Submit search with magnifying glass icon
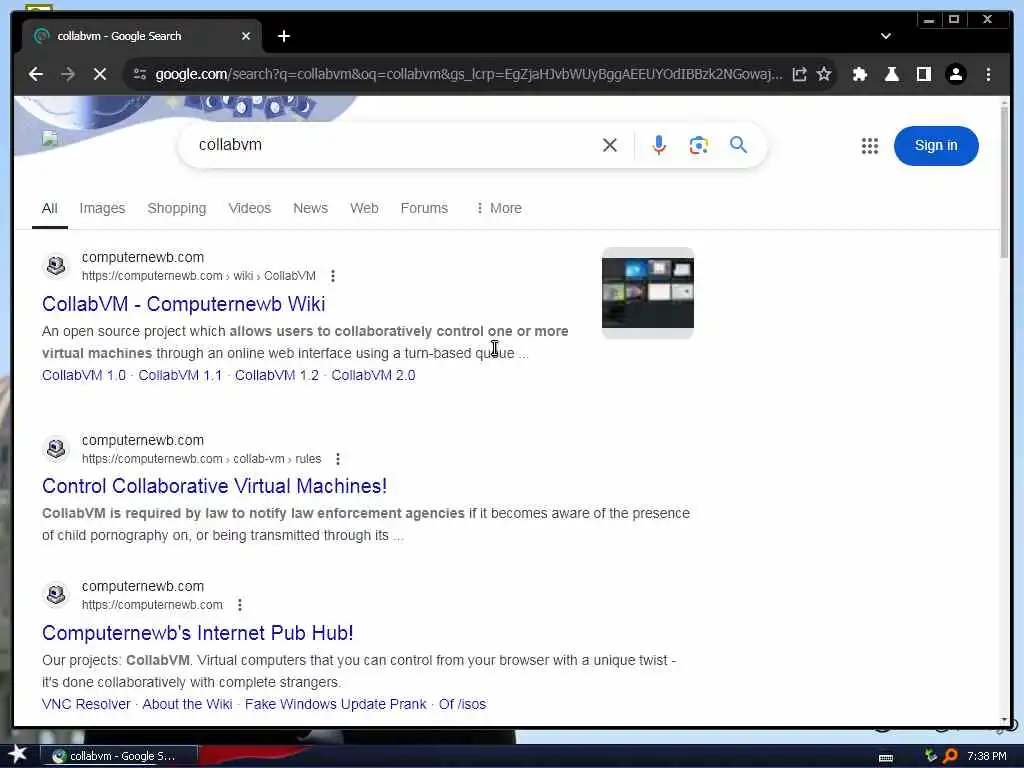The height and width of the screenshot is (768, 1024). 738,144
